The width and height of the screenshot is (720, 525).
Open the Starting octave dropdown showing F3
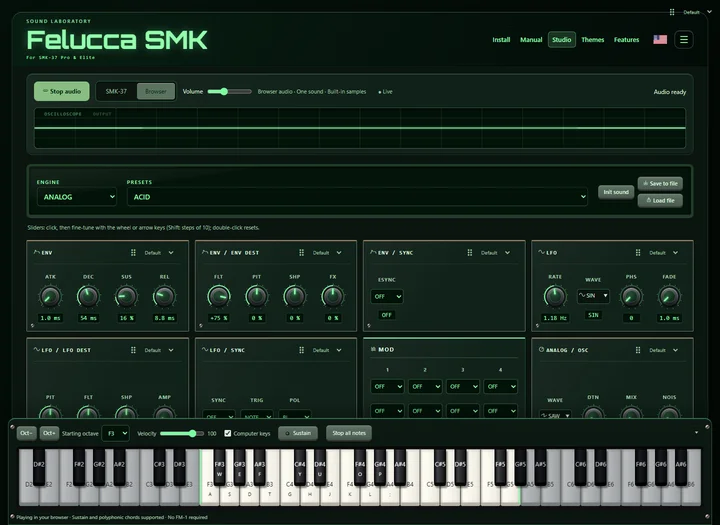point(115,434)
